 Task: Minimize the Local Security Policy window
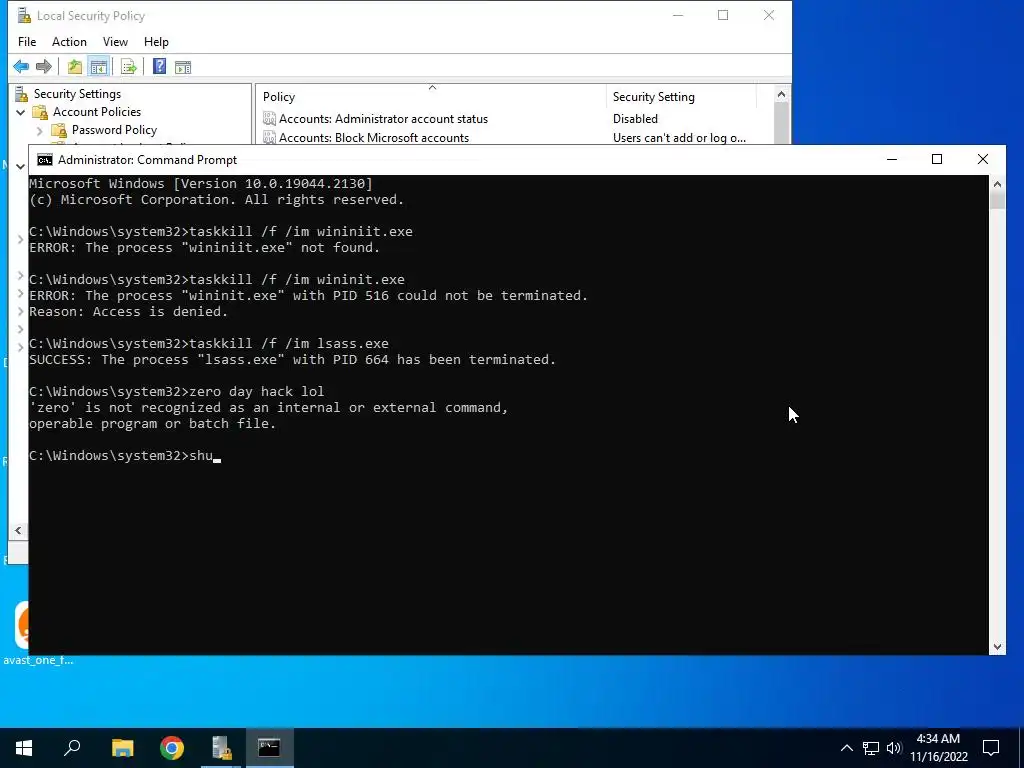(x=678, y=15)
